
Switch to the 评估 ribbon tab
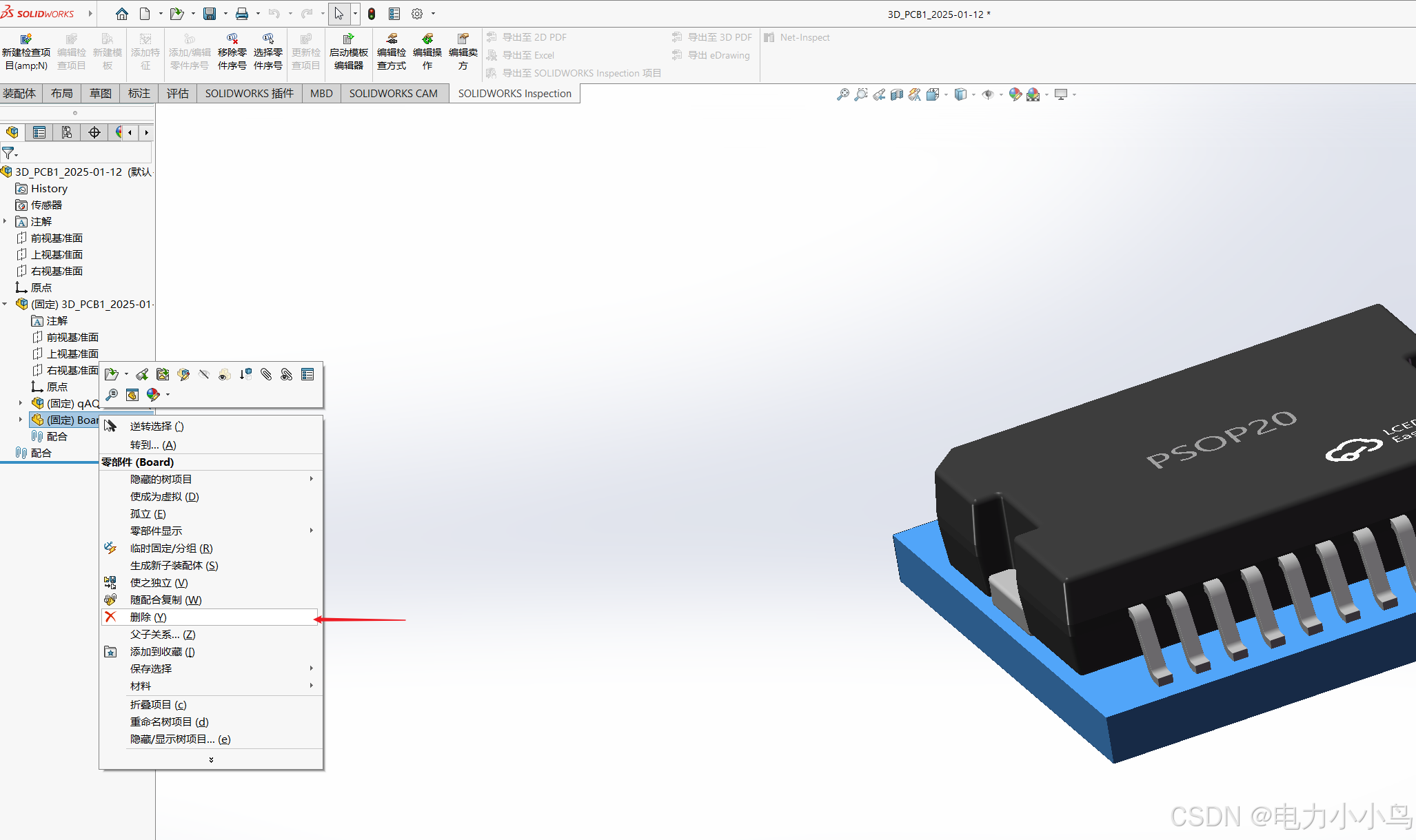178,93
